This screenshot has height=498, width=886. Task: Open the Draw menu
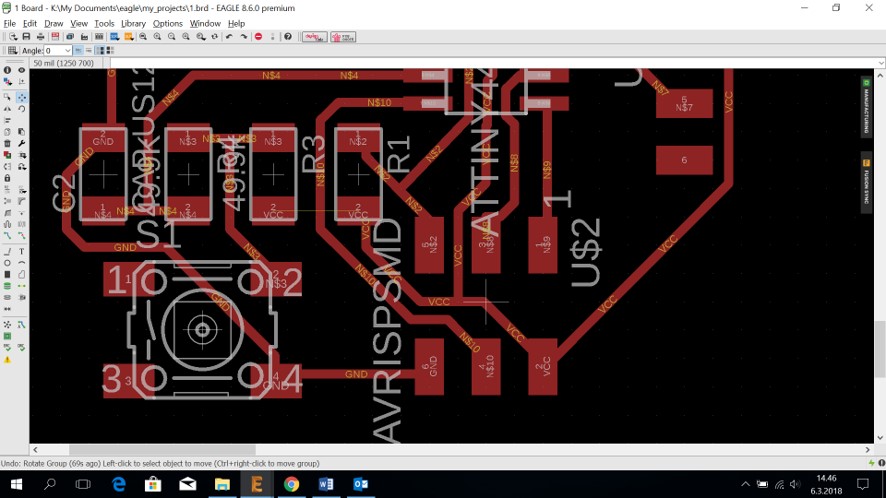coord(54,23)
